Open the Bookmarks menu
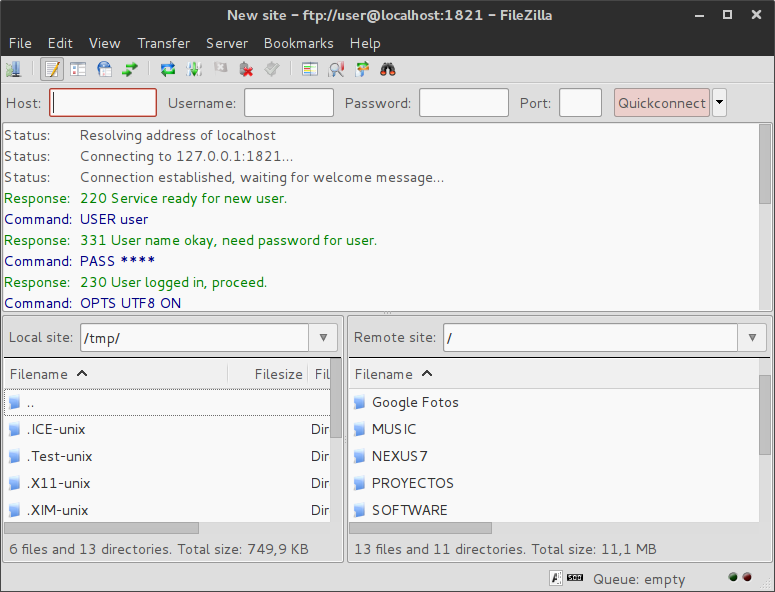The height and width of the screenshot is (592, 775). [299, 43]
